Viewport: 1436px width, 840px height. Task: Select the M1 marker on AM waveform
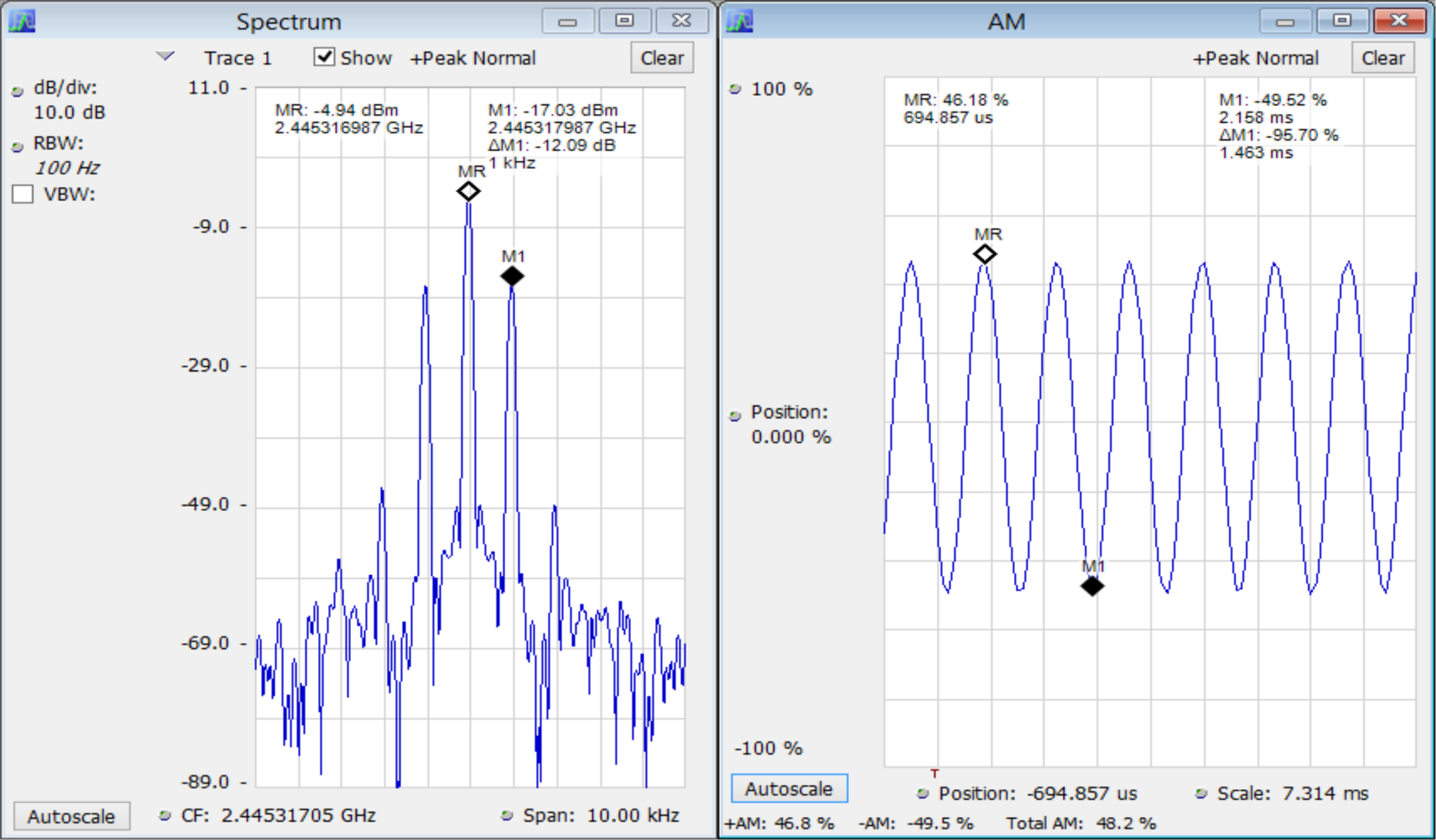(x=1092, y=587)
